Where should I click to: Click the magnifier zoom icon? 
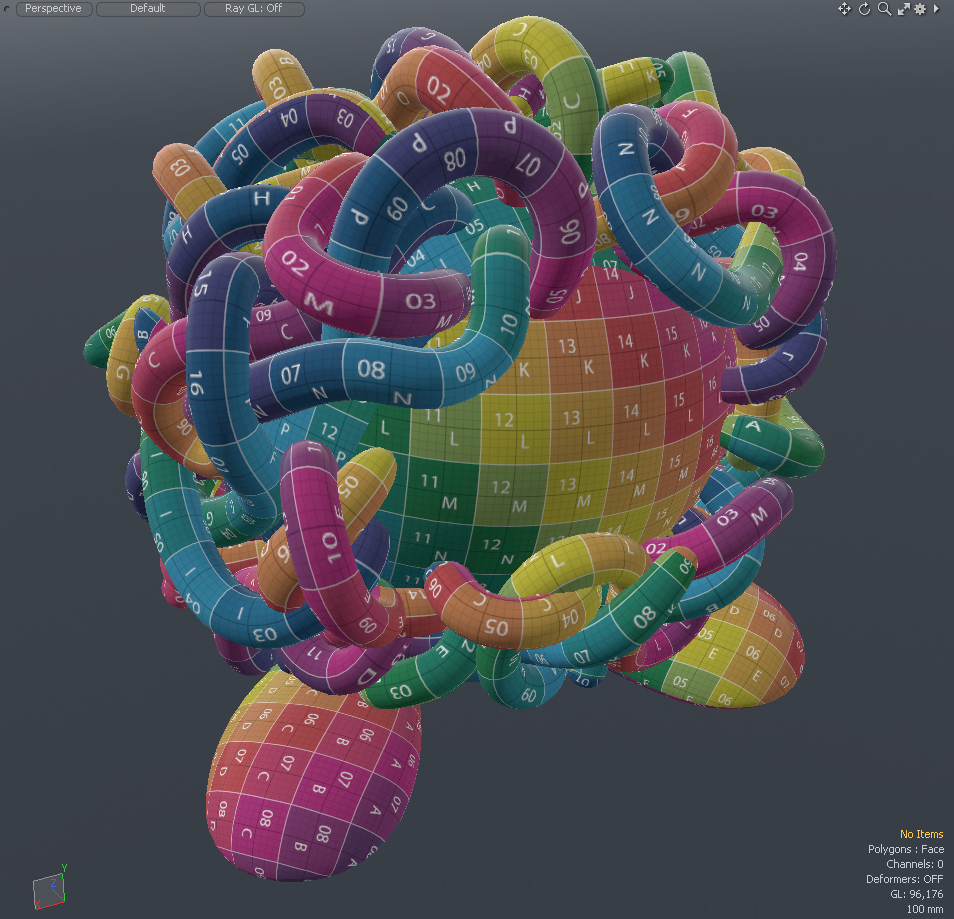[883, 9]
